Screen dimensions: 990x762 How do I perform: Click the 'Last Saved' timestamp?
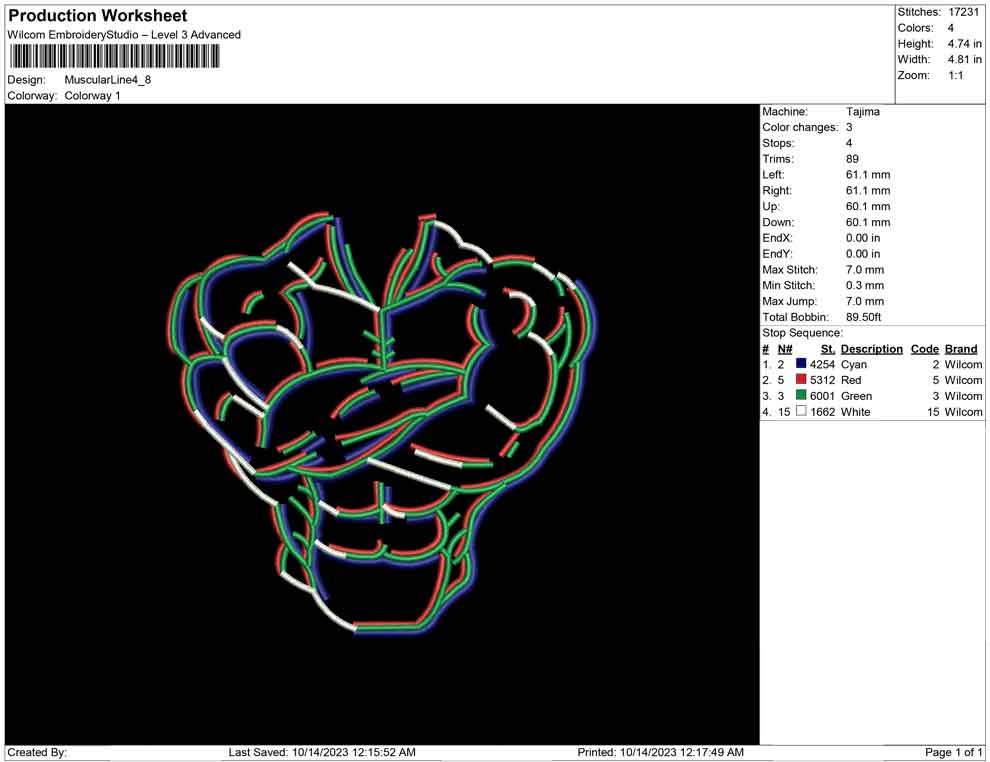[322, 752]
